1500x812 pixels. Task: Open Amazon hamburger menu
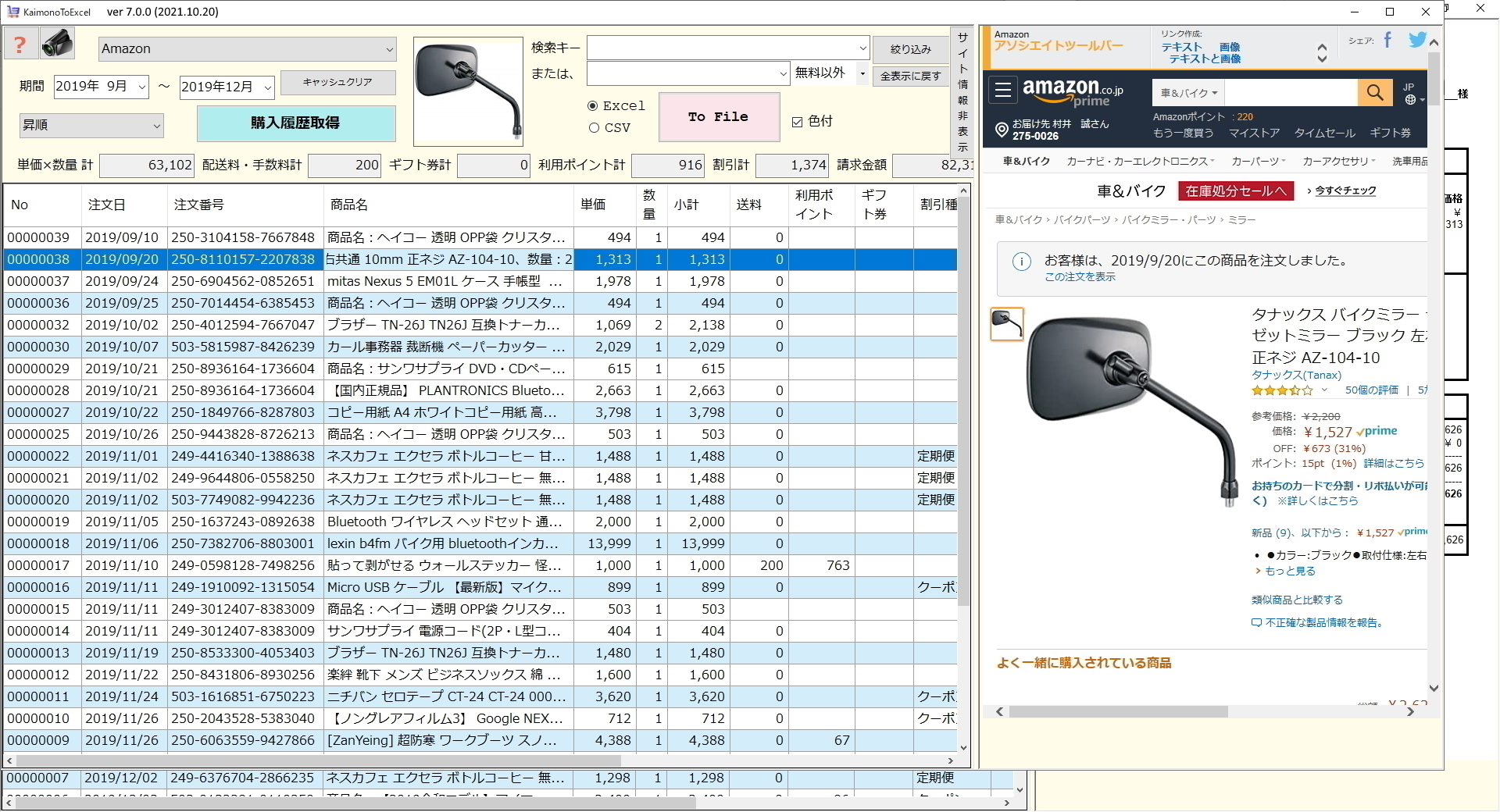point(1002,91)
